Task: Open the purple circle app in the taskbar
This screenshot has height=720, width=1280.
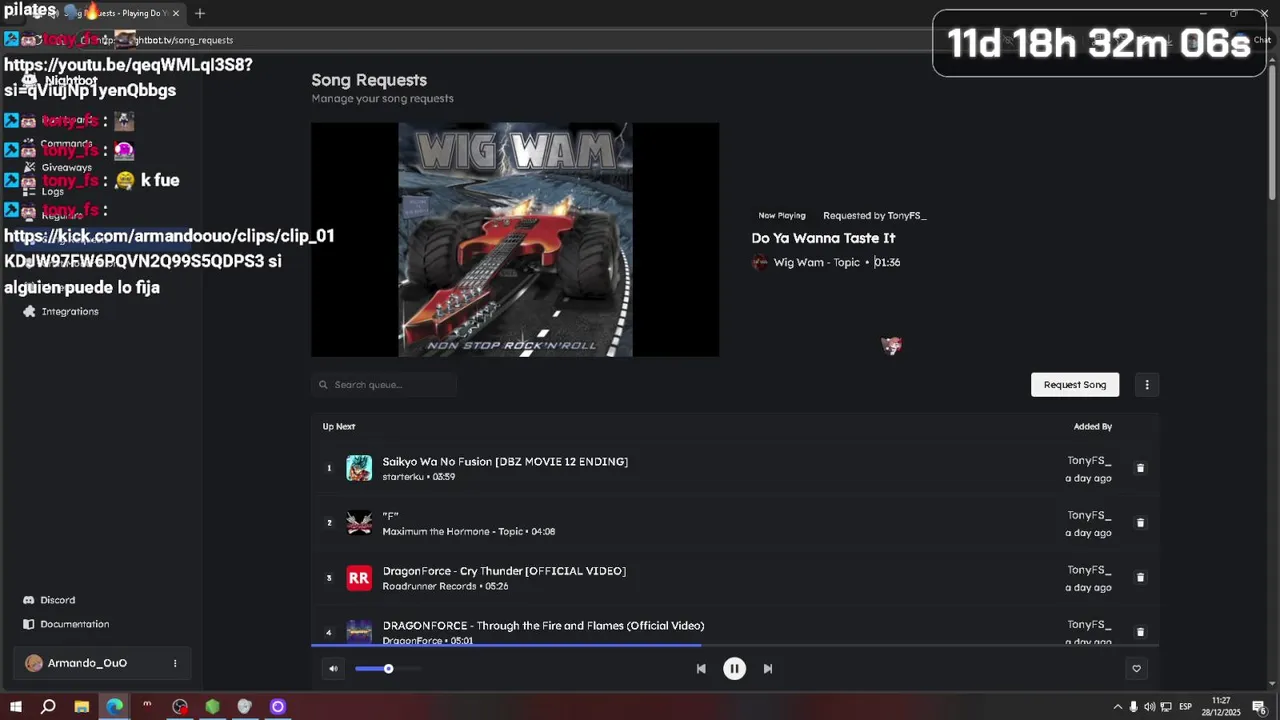Action: 278,707
